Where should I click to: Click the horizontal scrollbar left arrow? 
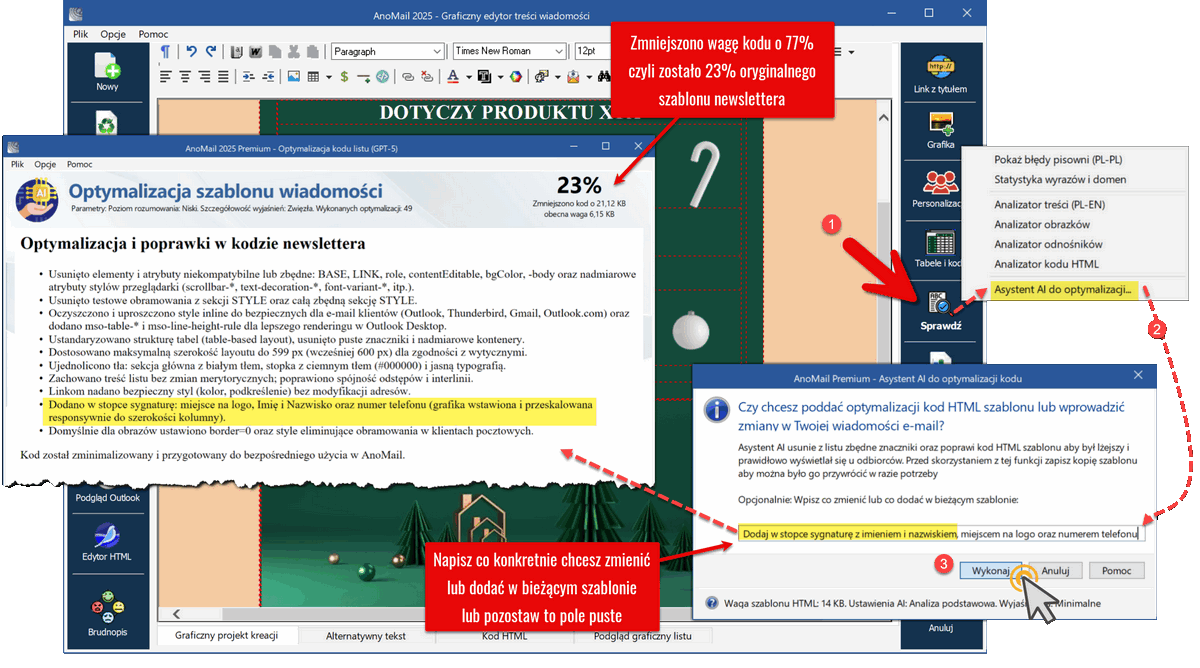pos(178,612)
